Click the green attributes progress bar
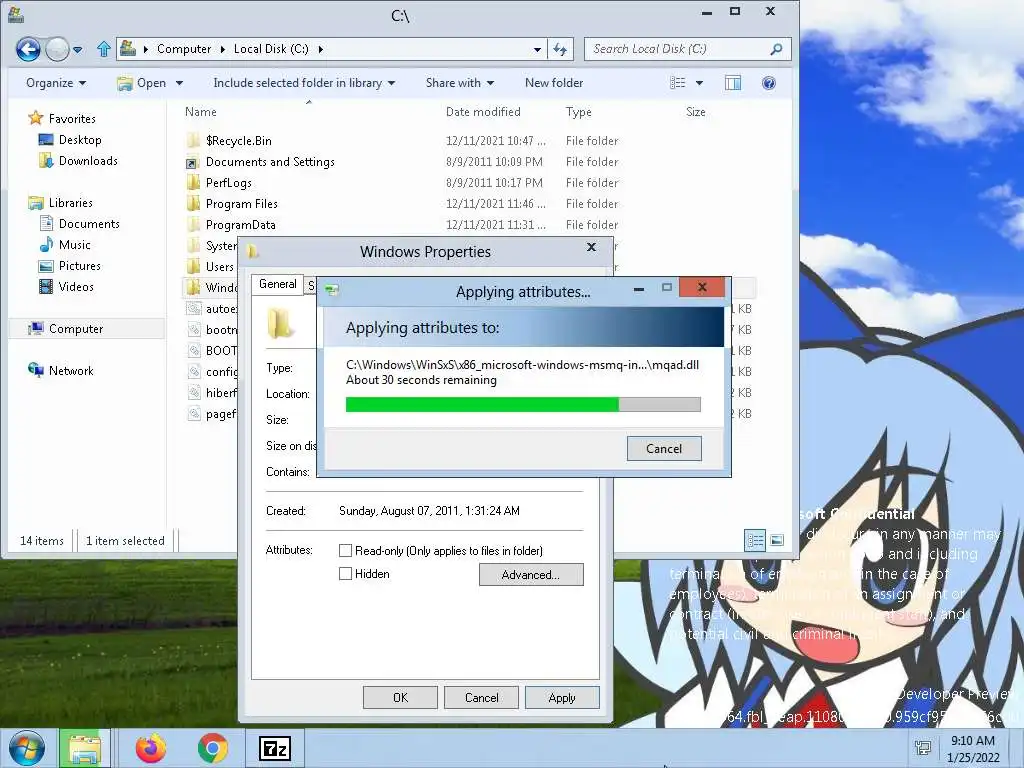Viewport: 1024px width, 768px height. point(523,404)
